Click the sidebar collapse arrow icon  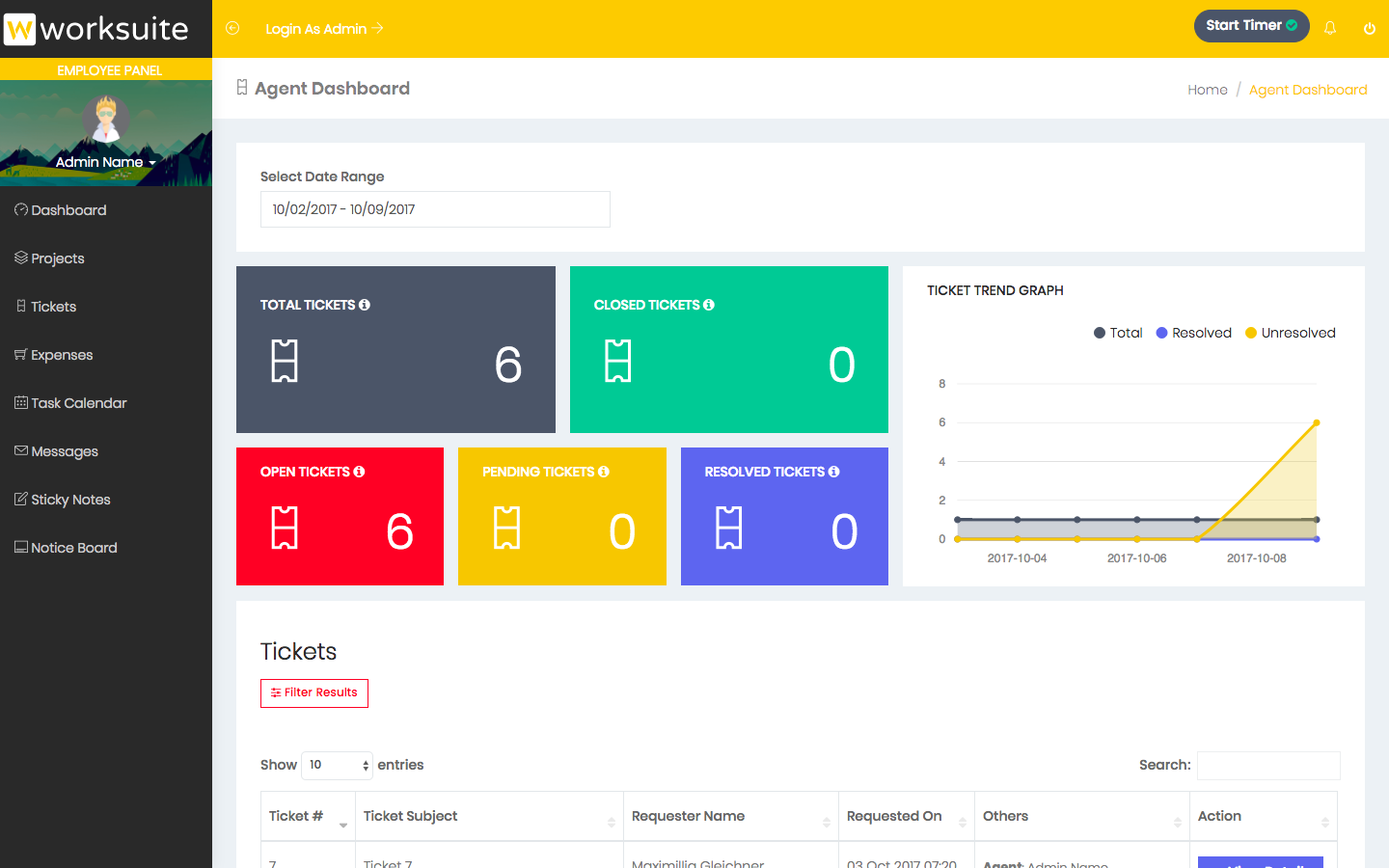[232, 28]
